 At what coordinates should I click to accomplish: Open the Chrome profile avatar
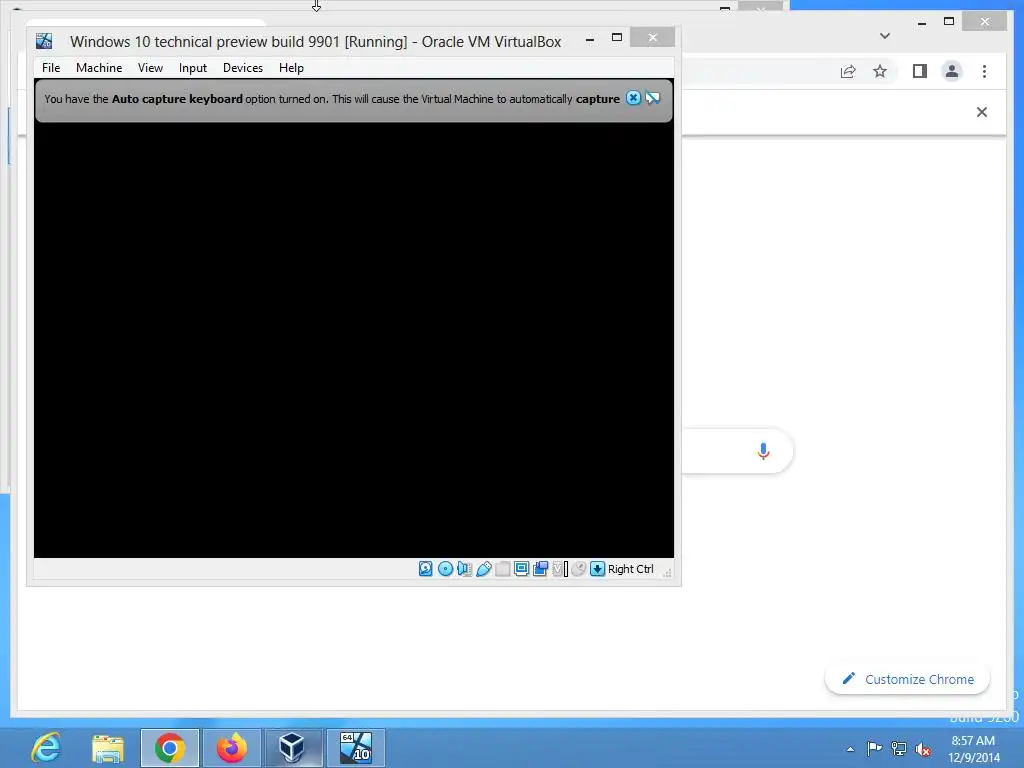tap(952, 71)
